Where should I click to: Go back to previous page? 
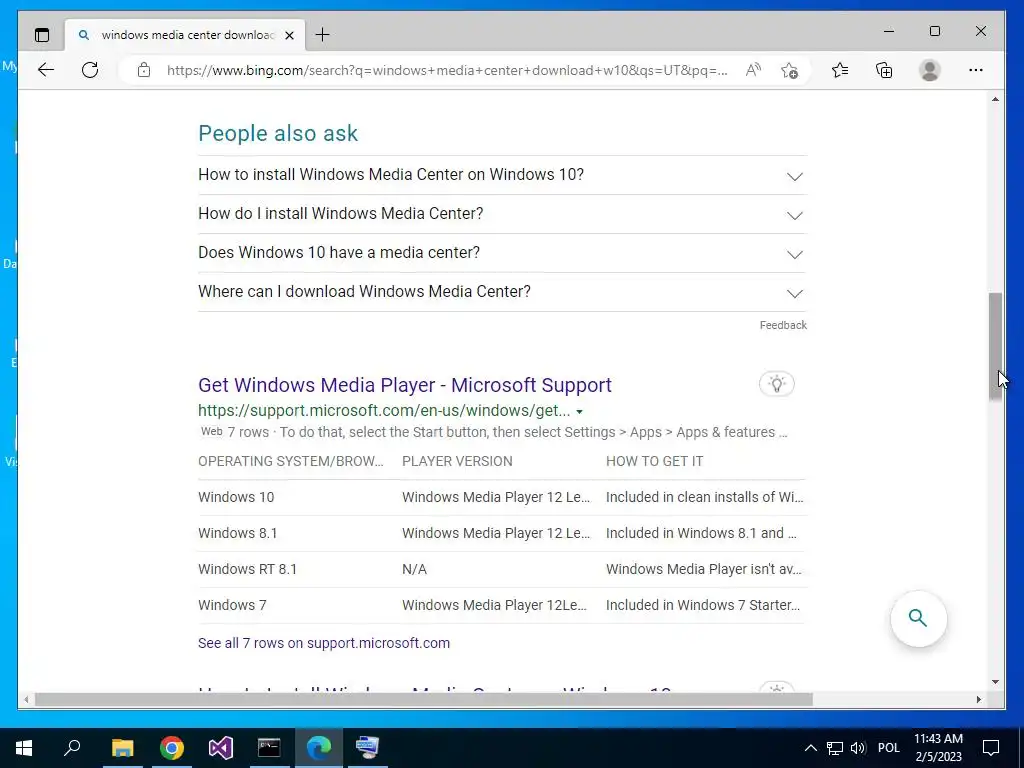click(x=45, y=70)
